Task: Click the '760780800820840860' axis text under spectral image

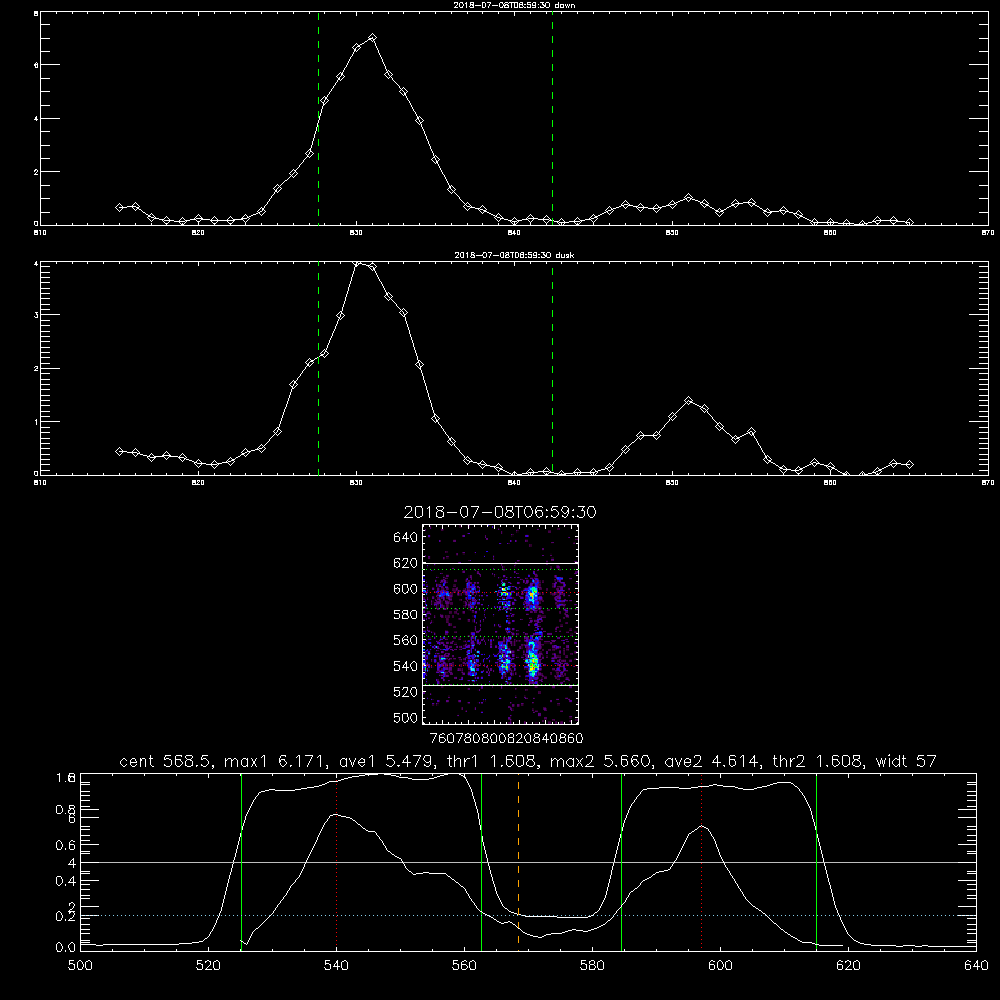Action: [506, 739]
